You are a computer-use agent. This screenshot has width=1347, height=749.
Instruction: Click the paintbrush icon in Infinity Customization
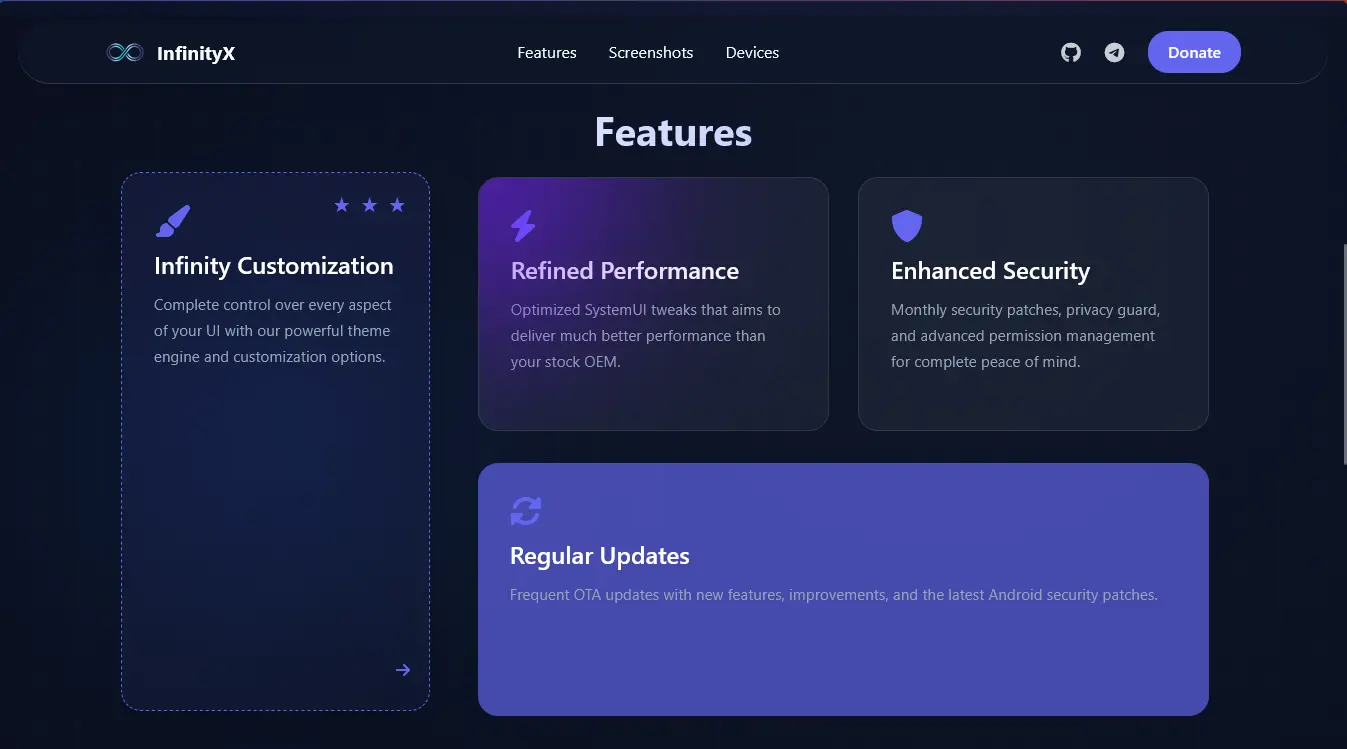pos(172,221)
